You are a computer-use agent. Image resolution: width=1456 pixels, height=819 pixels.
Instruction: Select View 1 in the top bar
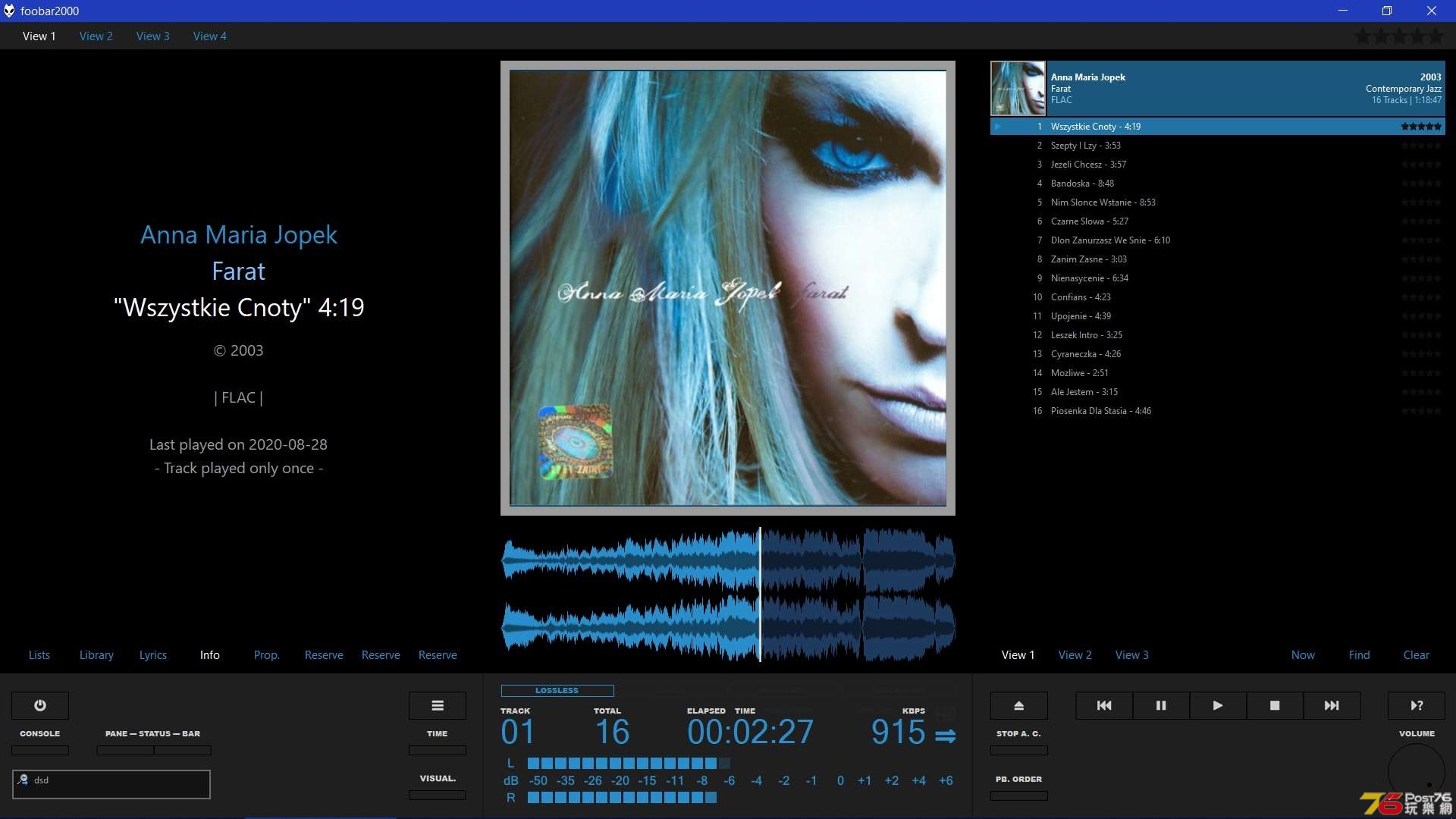coord(39,36)
